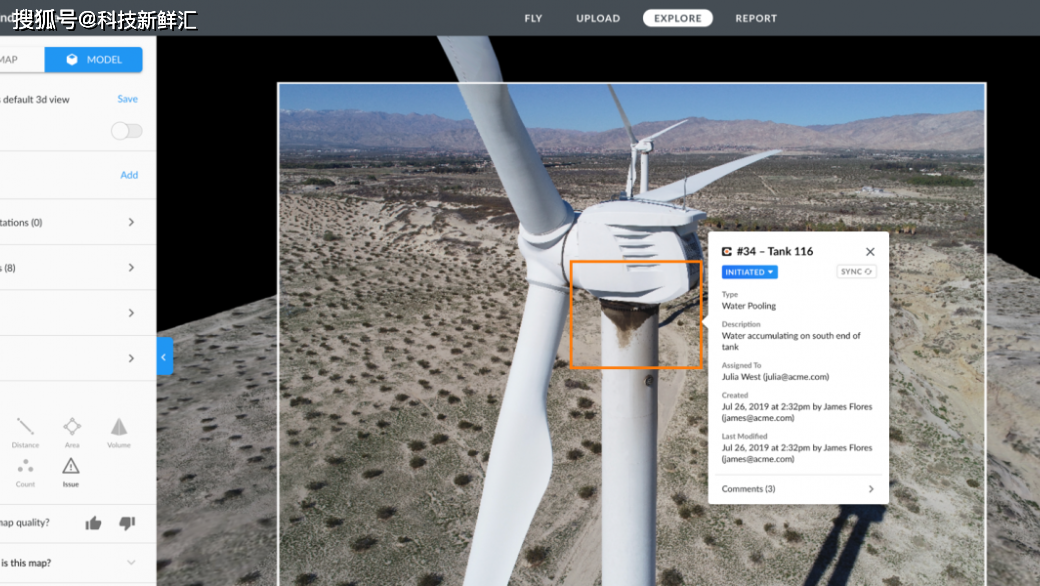Select the Count annotation tool

26,470
